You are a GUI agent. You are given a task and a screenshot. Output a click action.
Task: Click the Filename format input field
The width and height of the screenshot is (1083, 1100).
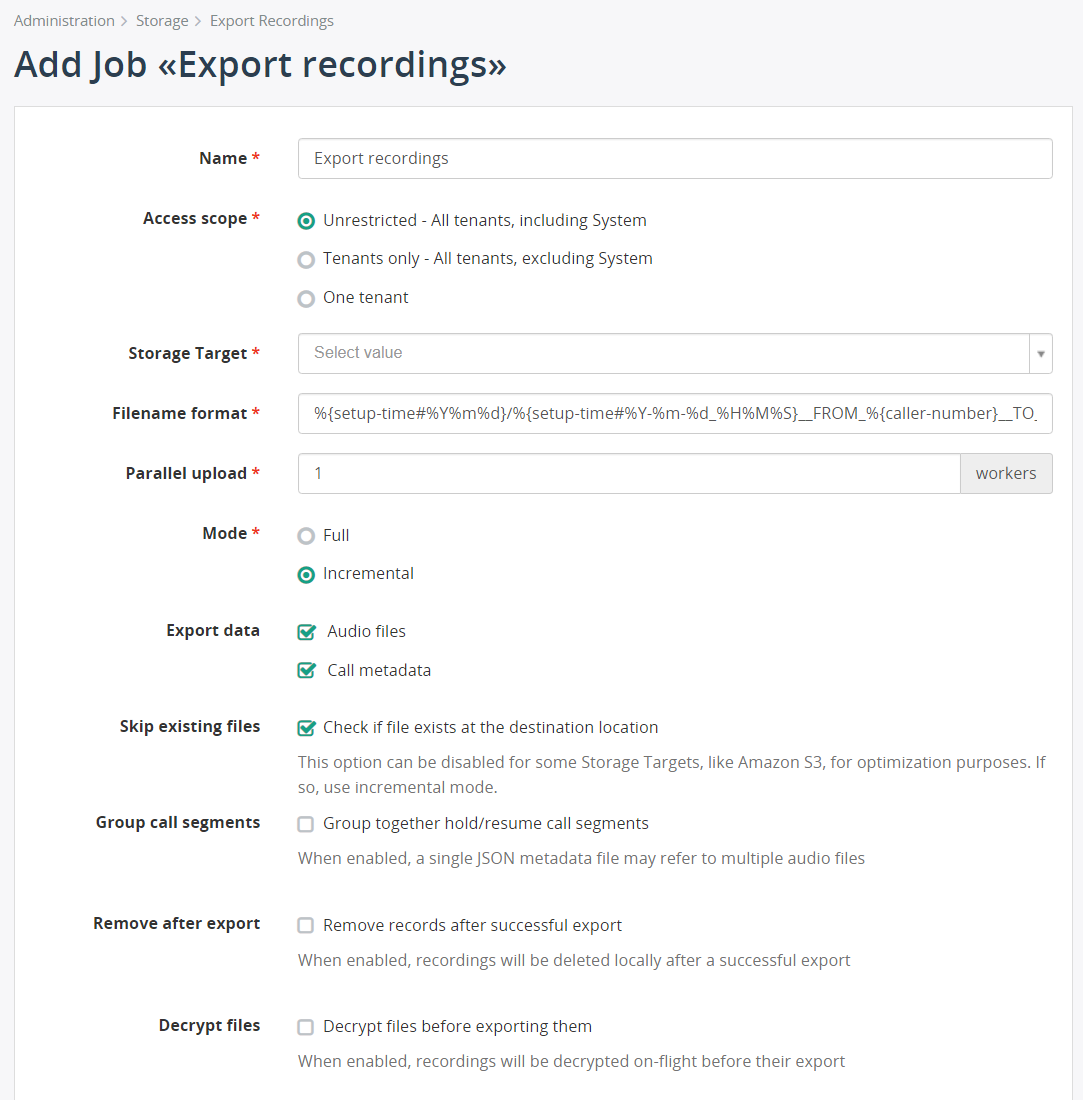[x=675, y=414]
